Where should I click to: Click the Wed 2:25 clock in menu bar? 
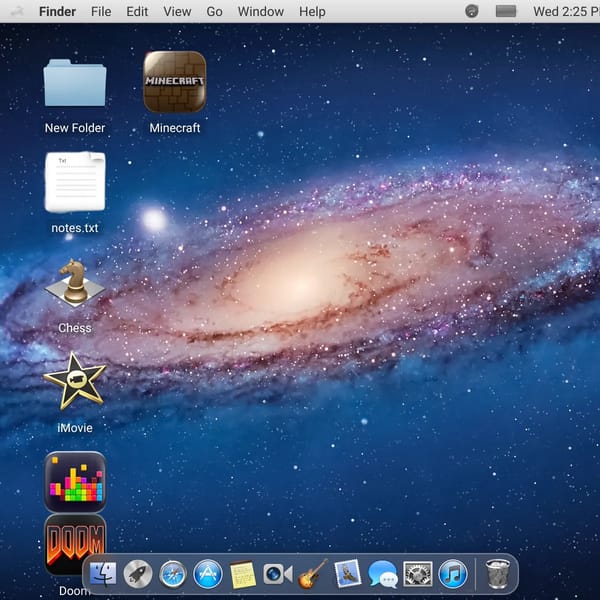(566, 11)
